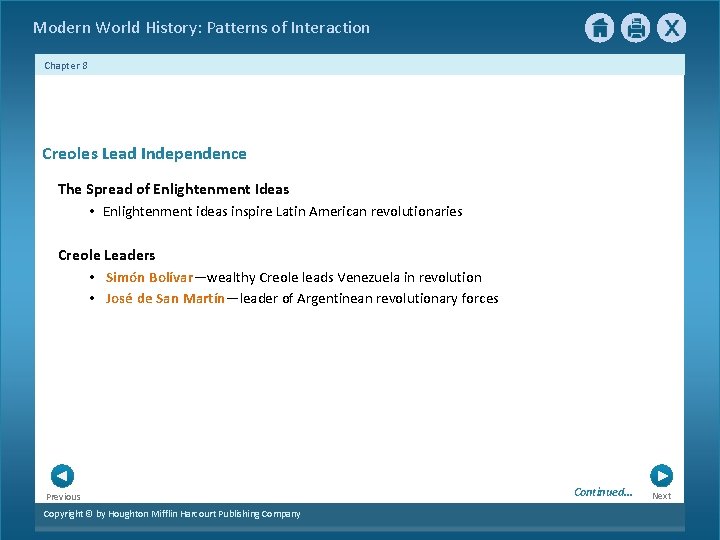Close the presentation with X icon
The width and height of the screenshot is (720, 540).
tap(671, 28)
